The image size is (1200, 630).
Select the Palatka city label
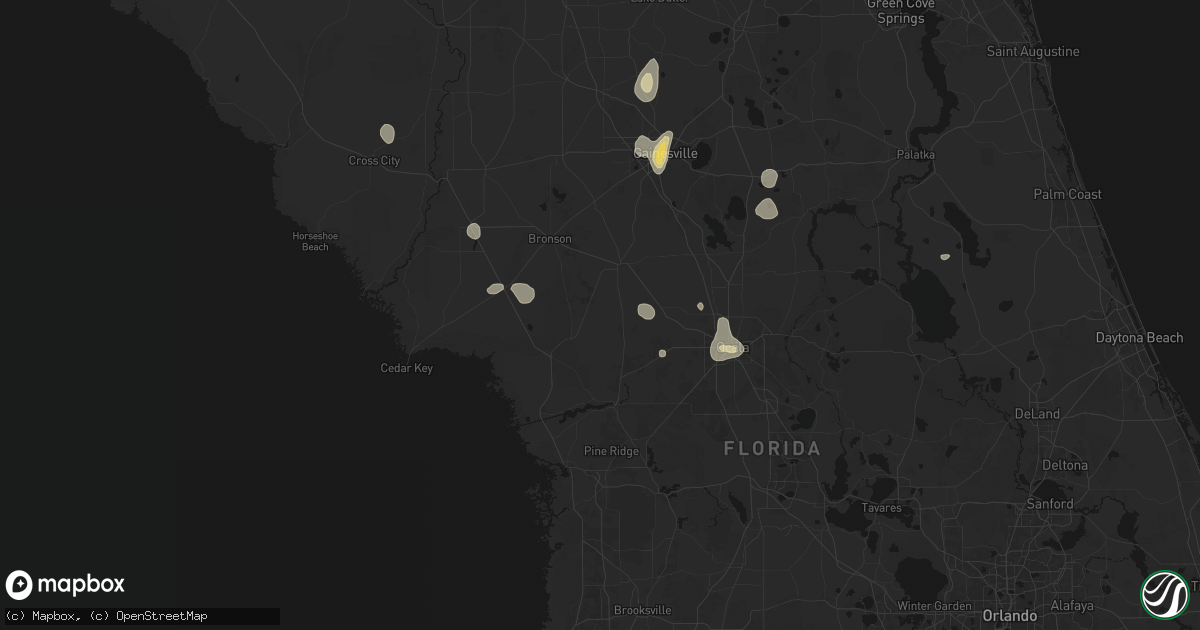coord(916,154)
